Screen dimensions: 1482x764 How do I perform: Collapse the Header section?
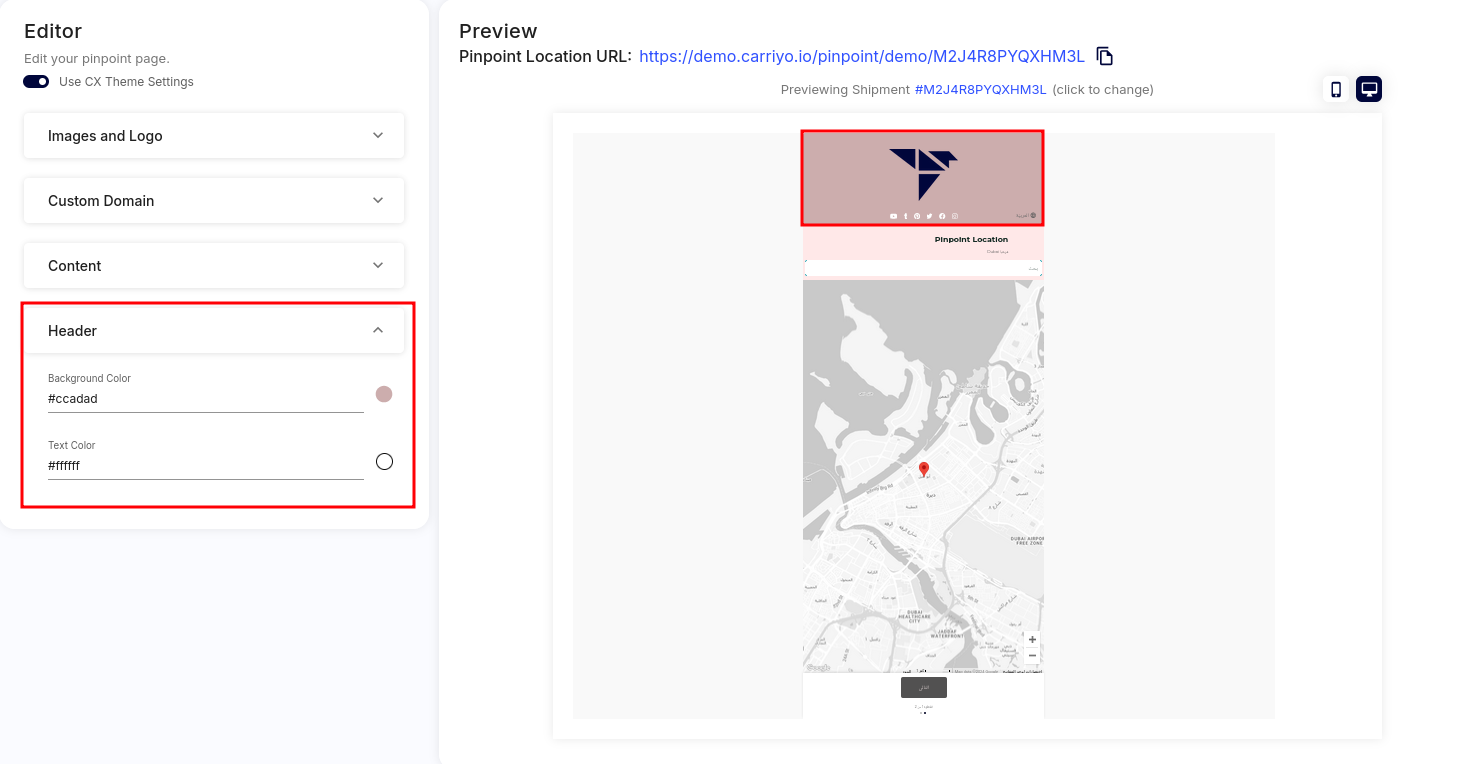point(214,330)
